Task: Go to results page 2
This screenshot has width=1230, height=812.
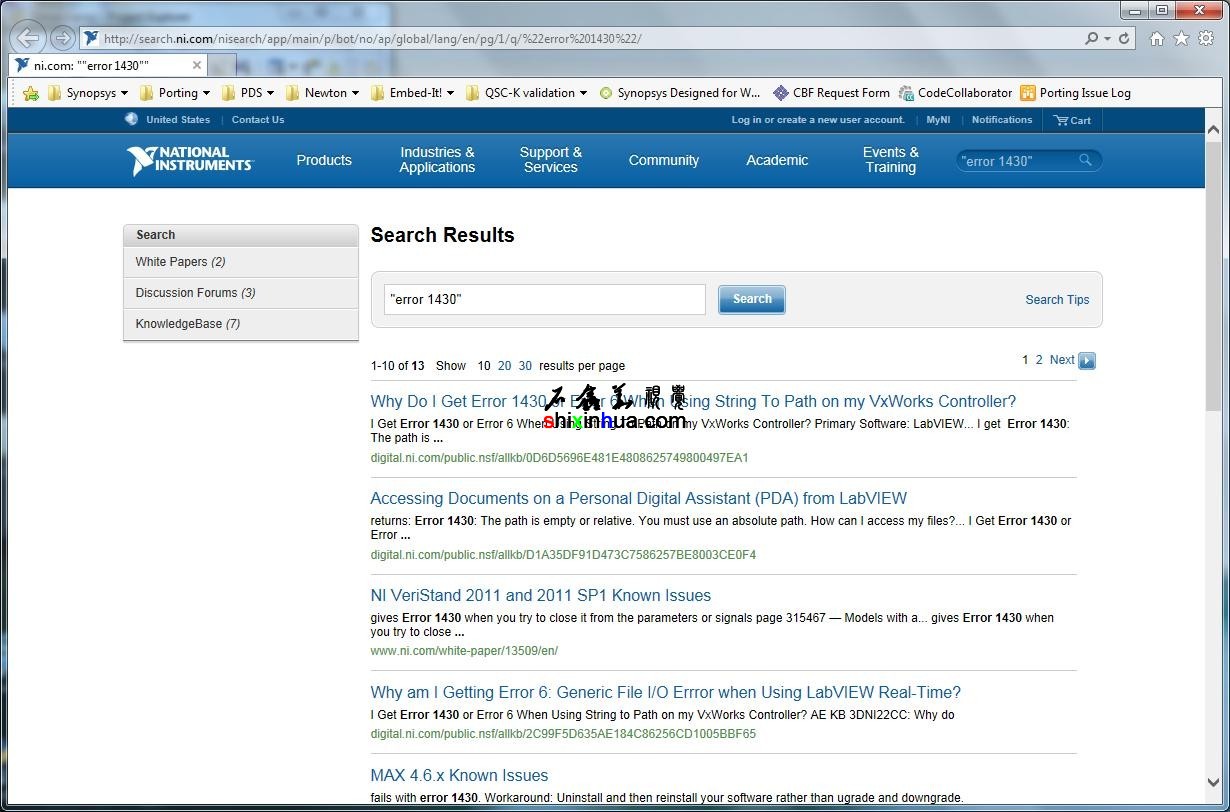Action: pyautogui.click(x=1039, y=360)
